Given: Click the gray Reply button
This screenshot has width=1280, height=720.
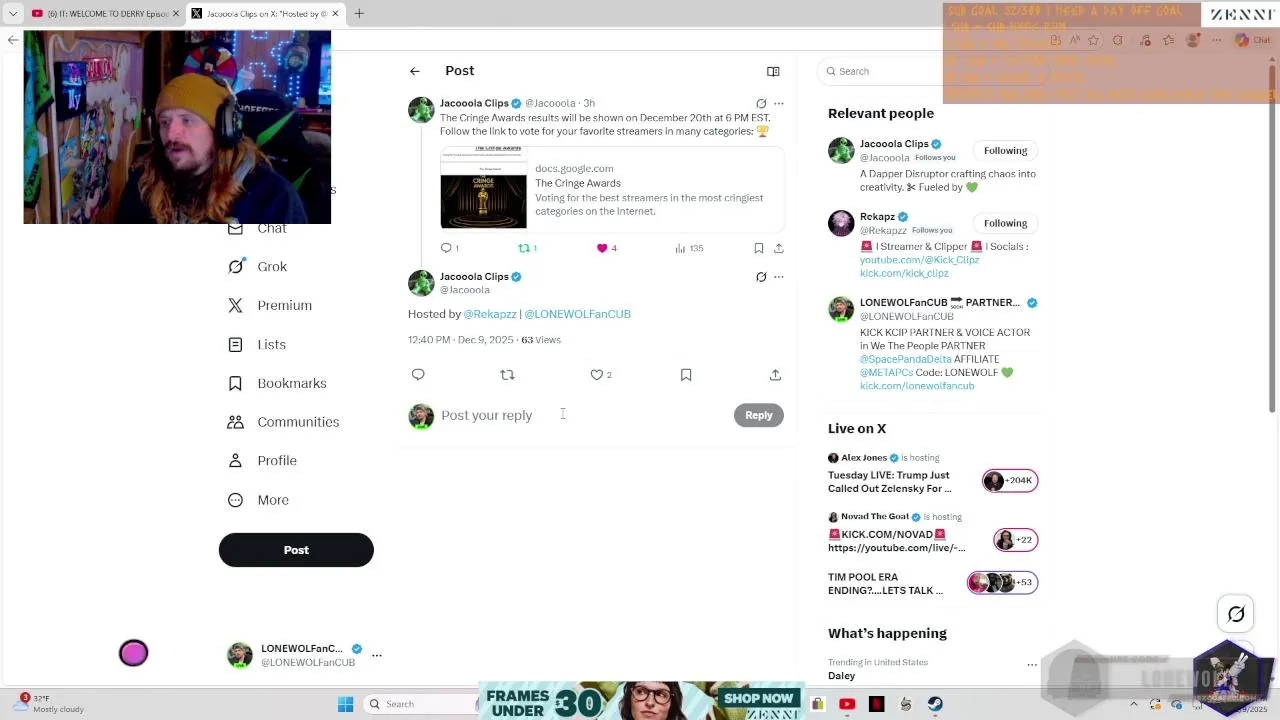Looking at the screenshot, I should pos(758,415).
